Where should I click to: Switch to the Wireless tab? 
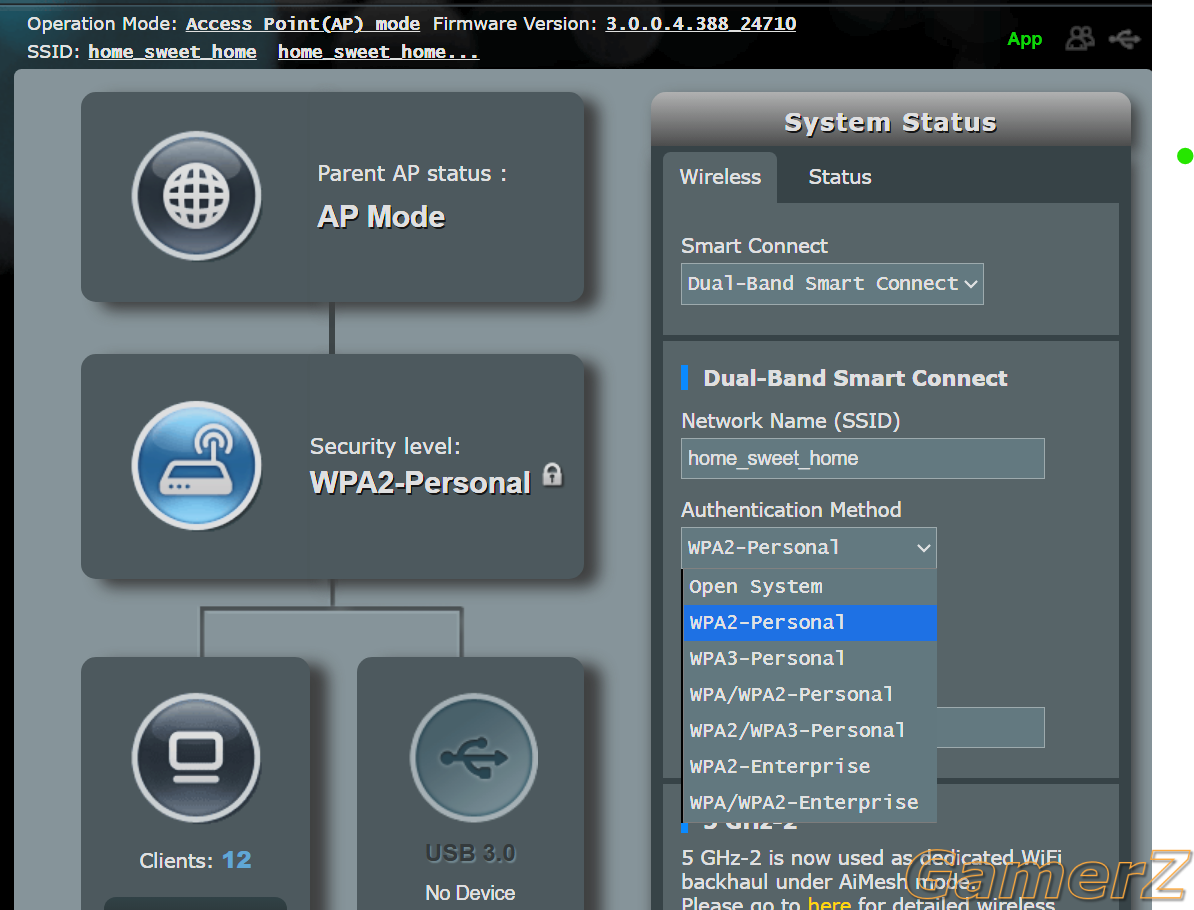point(720,177)
